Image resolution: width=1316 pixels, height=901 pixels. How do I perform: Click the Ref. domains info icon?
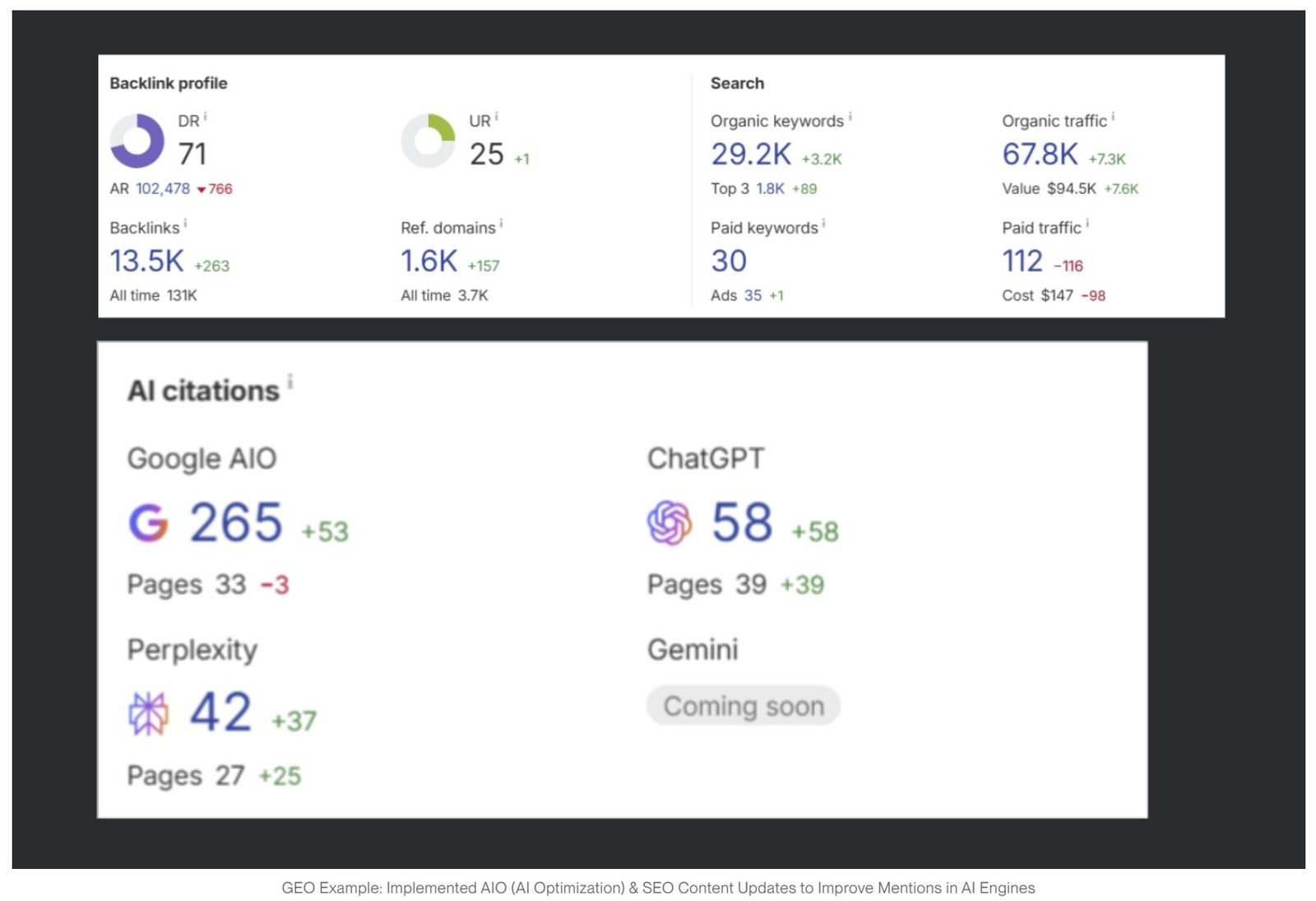[503, 222]
